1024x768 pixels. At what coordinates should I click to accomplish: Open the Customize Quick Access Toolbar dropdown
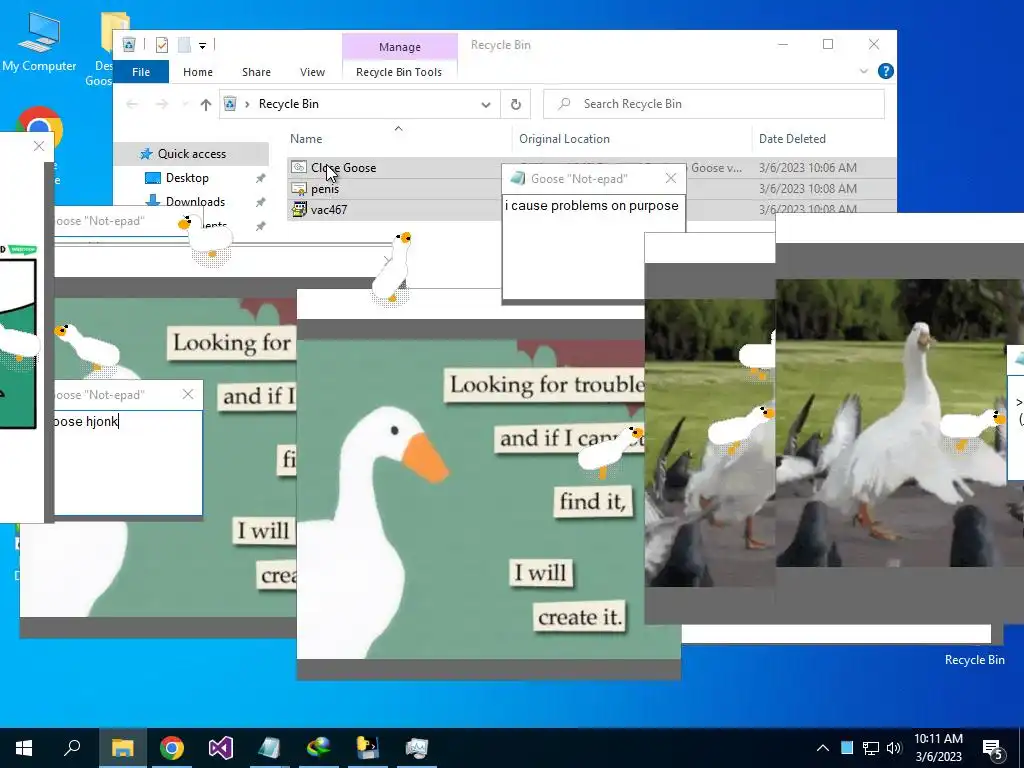[202, 46]
